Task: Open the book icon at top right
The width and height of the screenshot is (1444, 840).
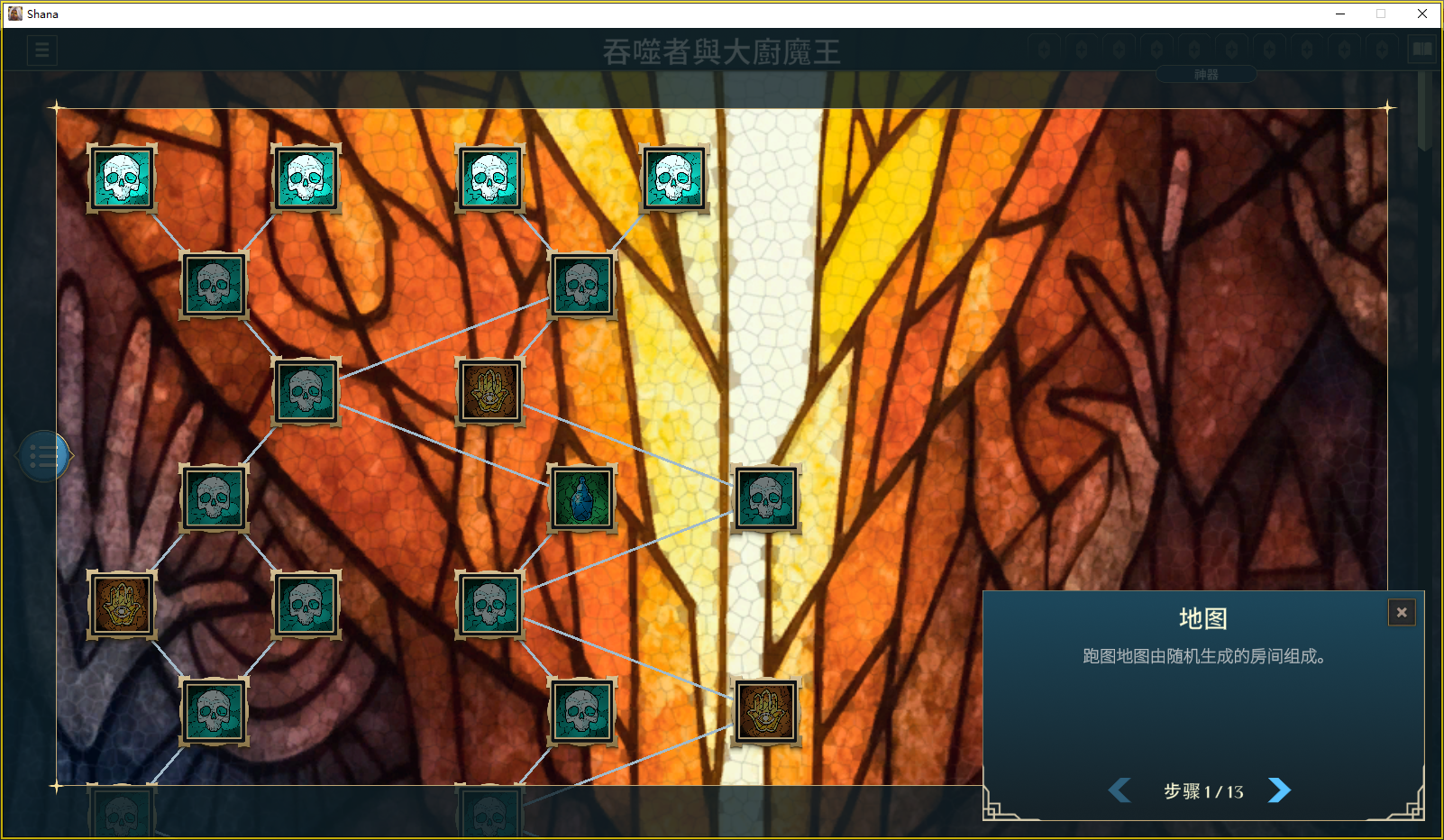Action: point(1422,50)
